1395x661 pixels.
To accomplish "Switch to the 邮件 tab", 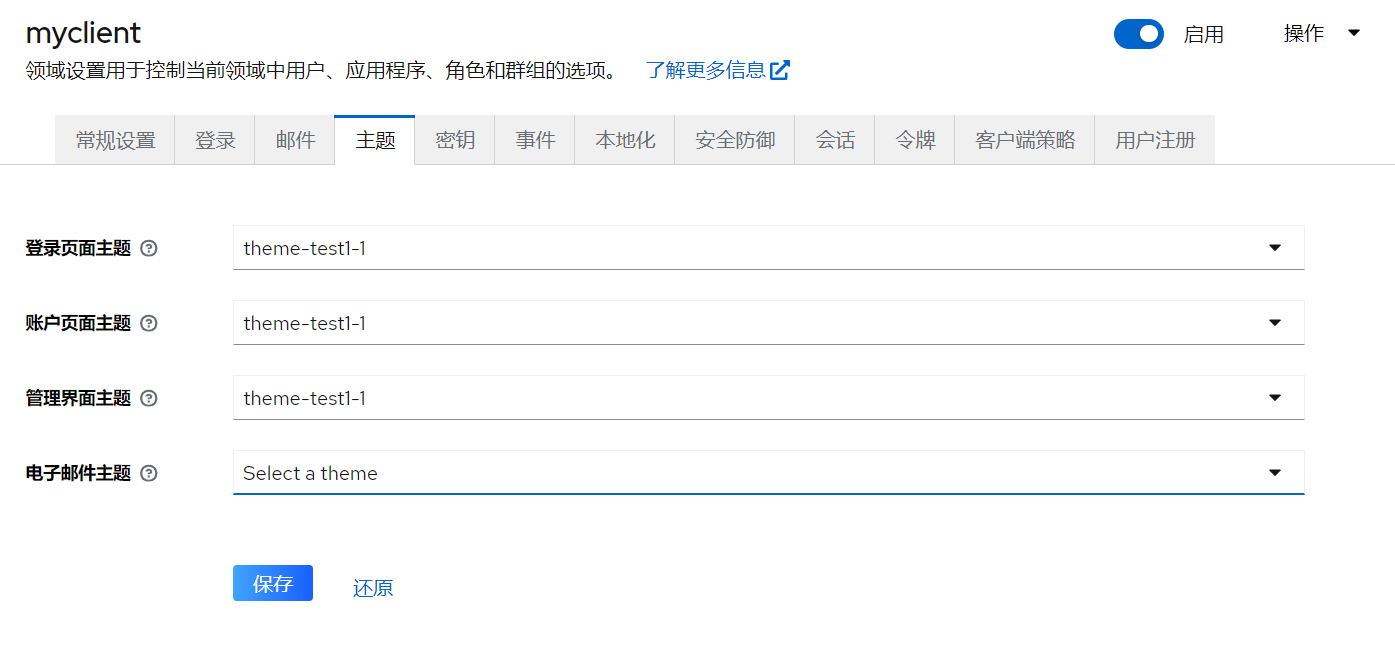I will pos(295,140).
